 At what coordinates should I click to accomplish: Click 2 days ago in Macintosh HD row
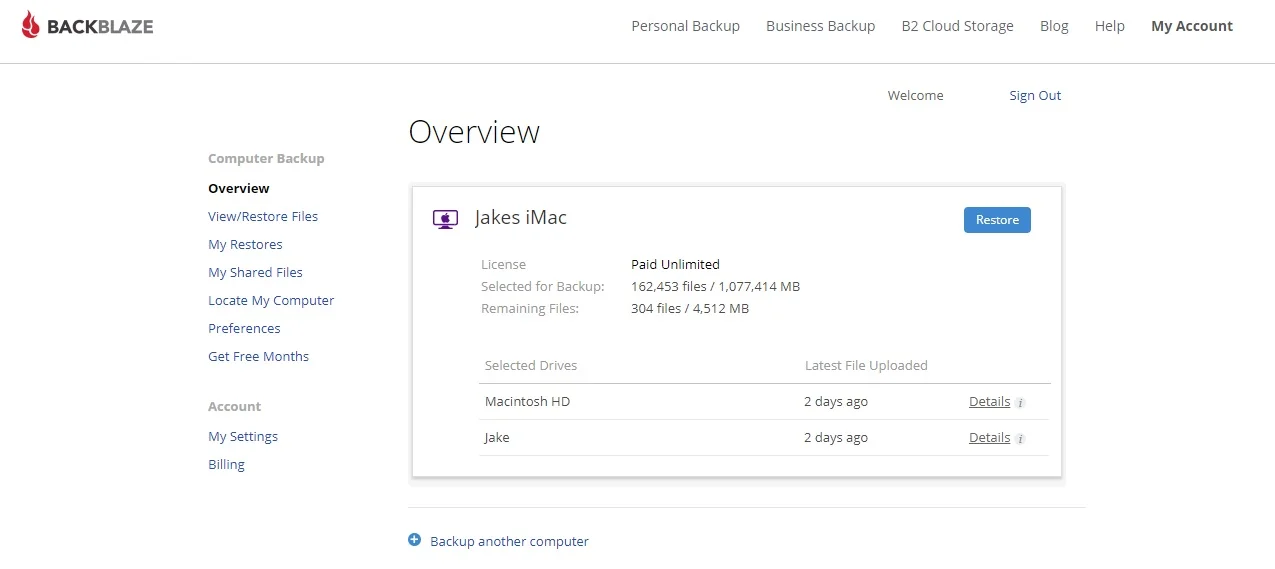click(x=836, y=401)
